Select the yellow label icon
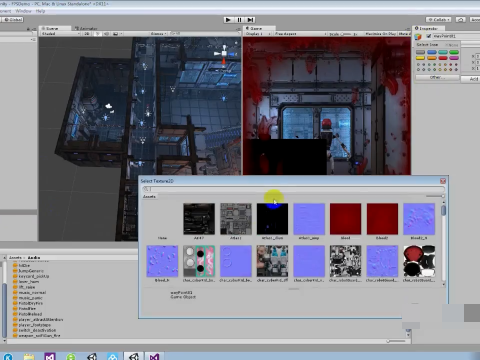The width and height of the screenshot is (480, 360). pyautogui.click(x=420, y=58)
